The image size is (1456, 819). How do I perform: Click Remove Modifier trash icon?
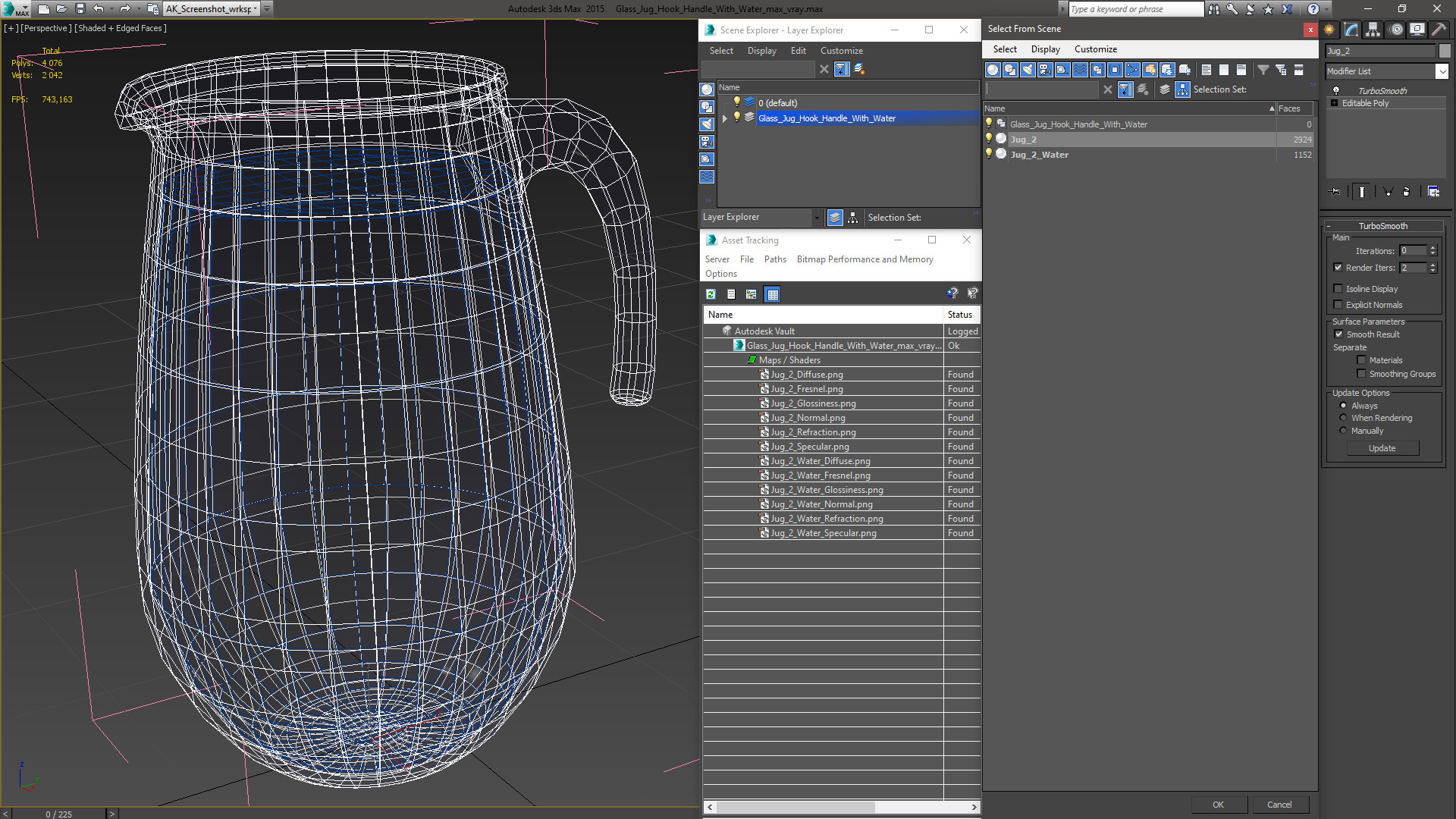[1407, 192]
